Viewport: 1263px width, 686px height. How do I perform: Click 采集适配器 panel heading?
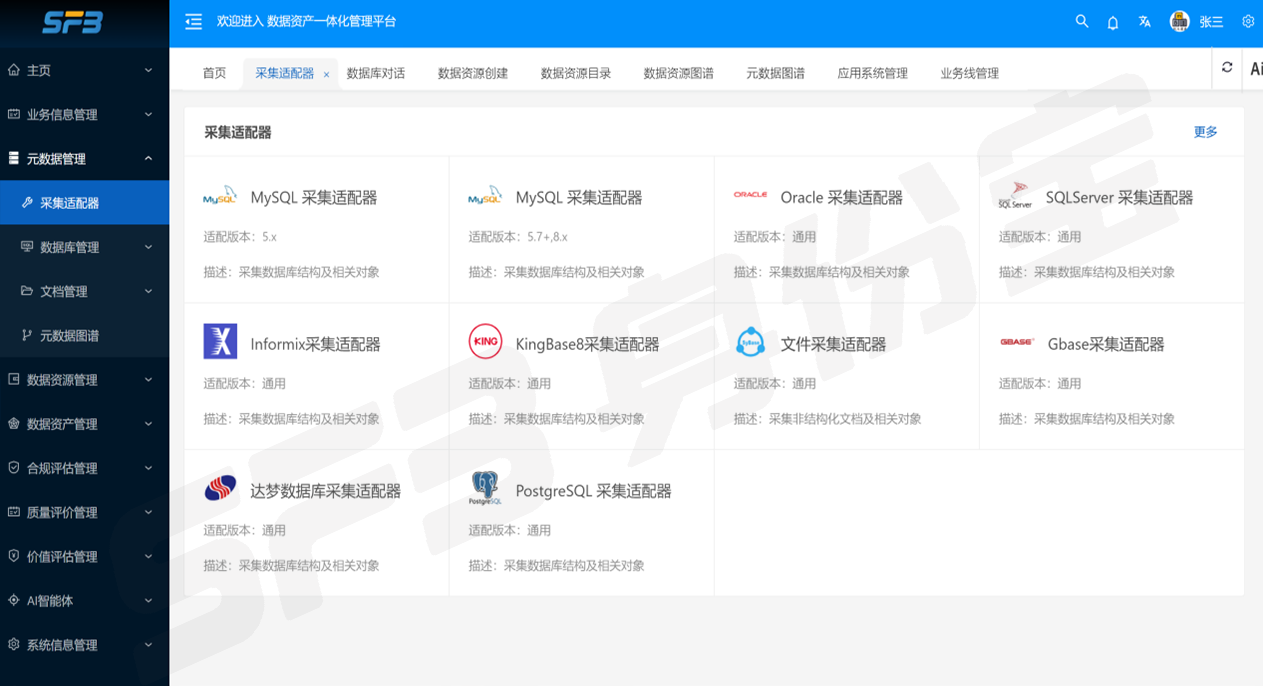(238, 132)
